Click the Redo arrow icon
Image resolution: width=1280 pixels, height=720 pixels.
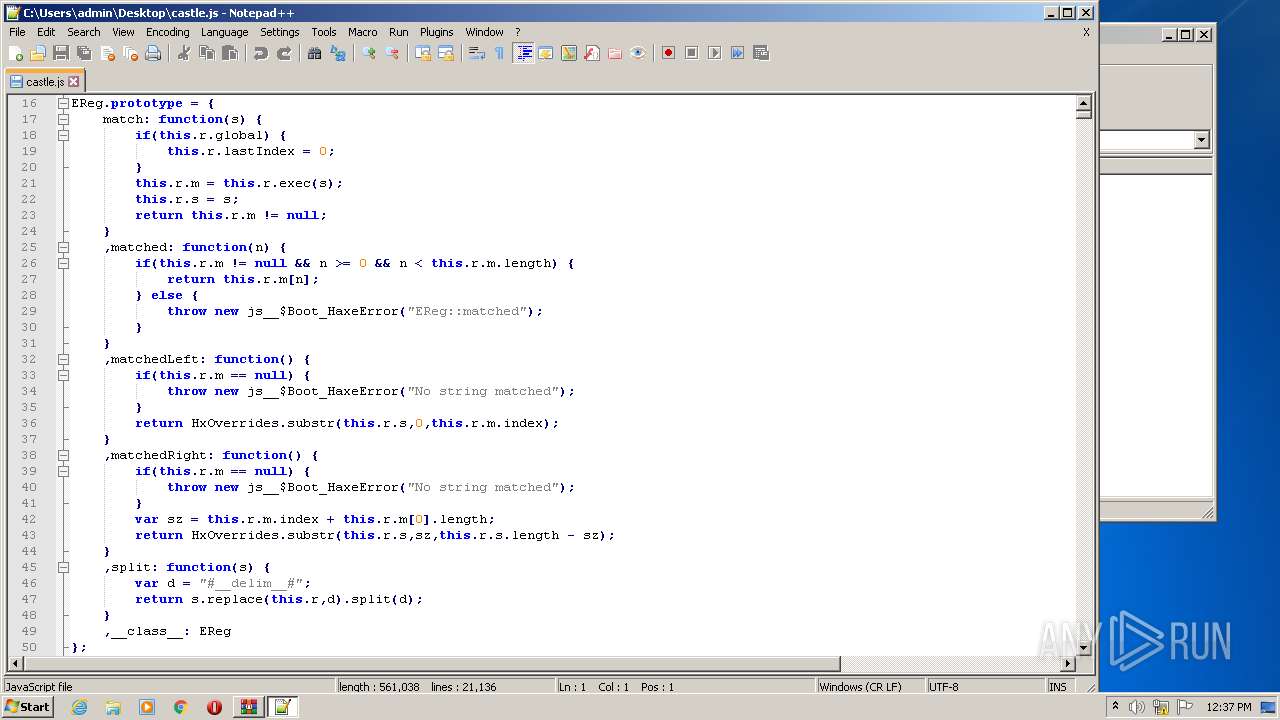tap(284, 53)
